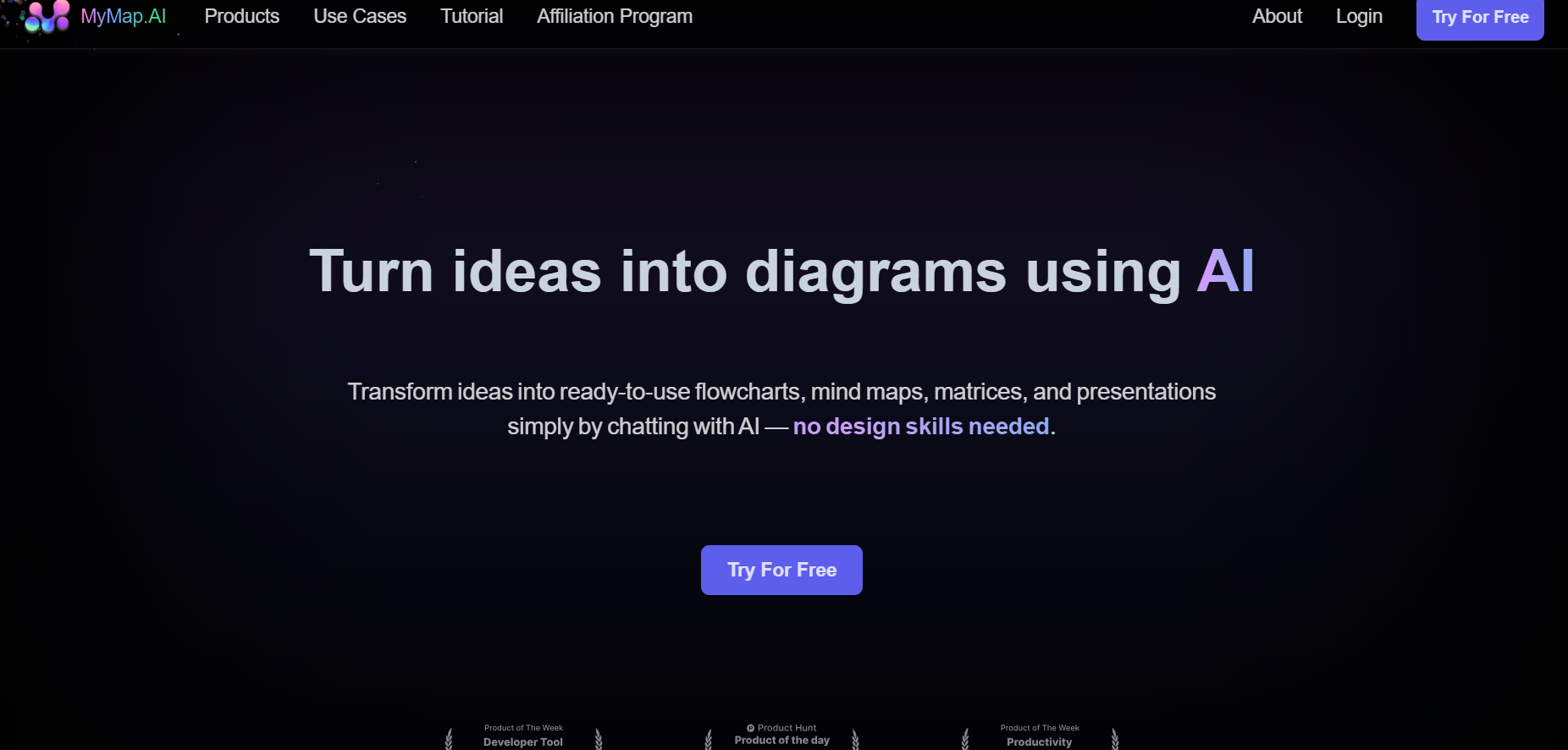
Task: Click the Try For Free button in header
Action: (x=1480, y=18)
